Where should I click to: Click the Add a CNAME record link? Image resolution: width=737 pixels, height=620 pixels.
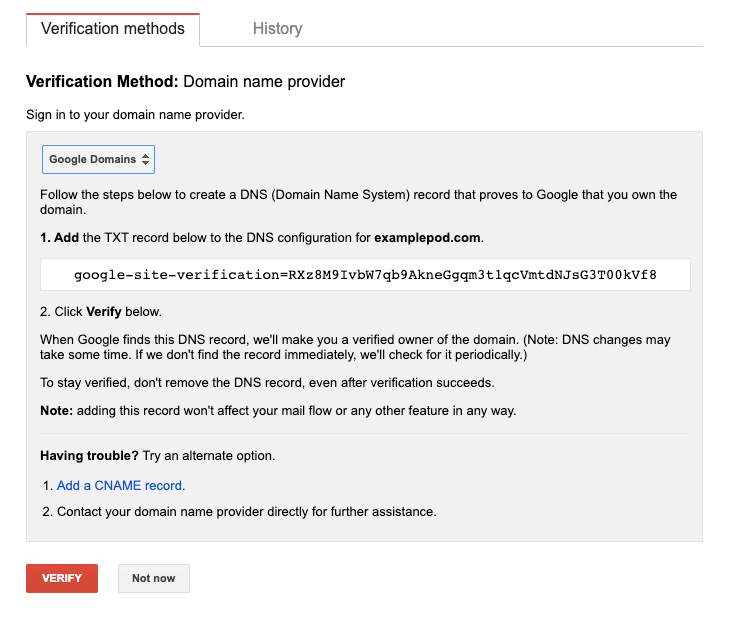121,486
